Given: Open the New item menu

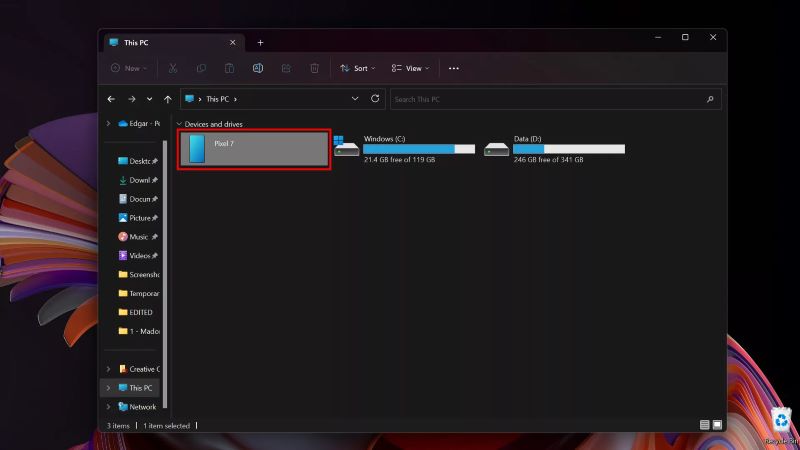Looking at the screenshot, I should point(129,68).
